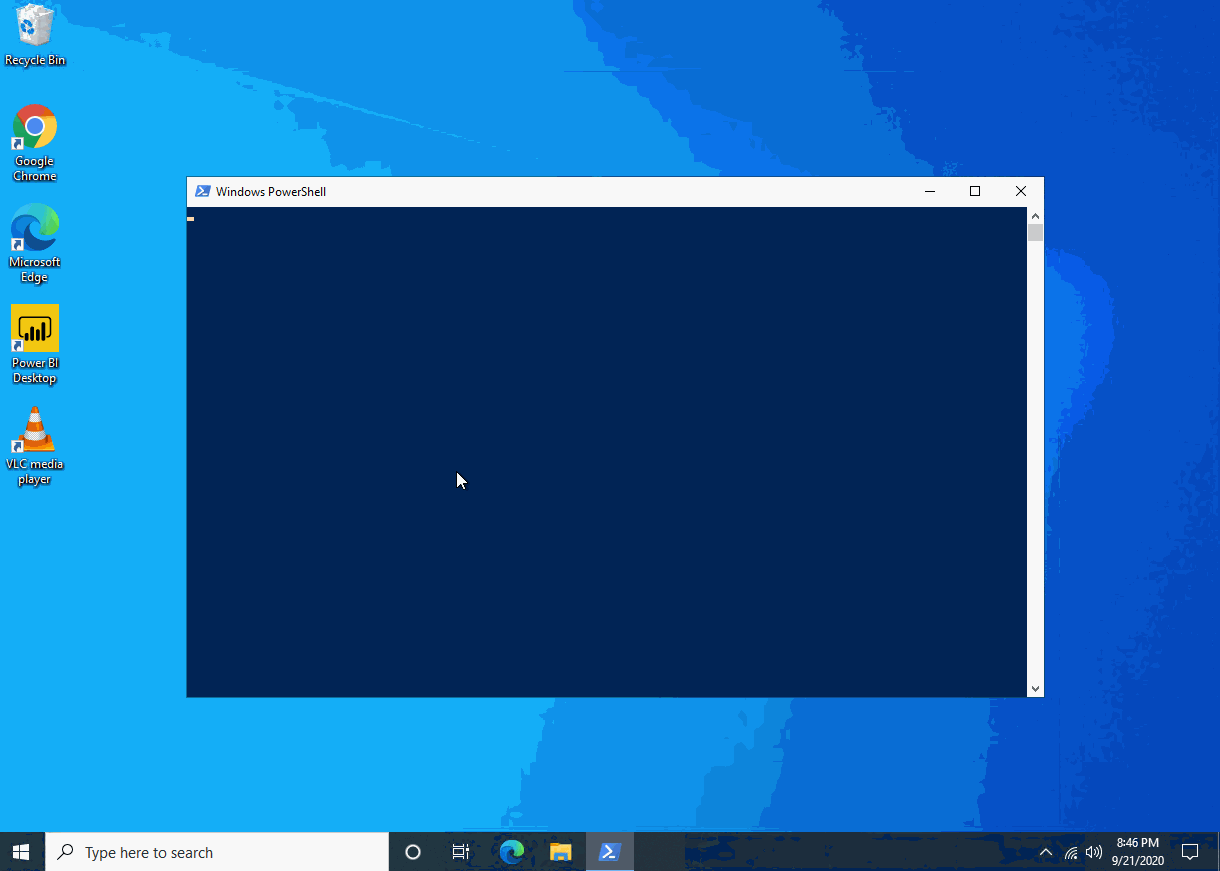The width and height of the screenshot is (1220, 871).
Task: Select the Microsoft Edge desktop shortcut
Action: coord(35,244)
